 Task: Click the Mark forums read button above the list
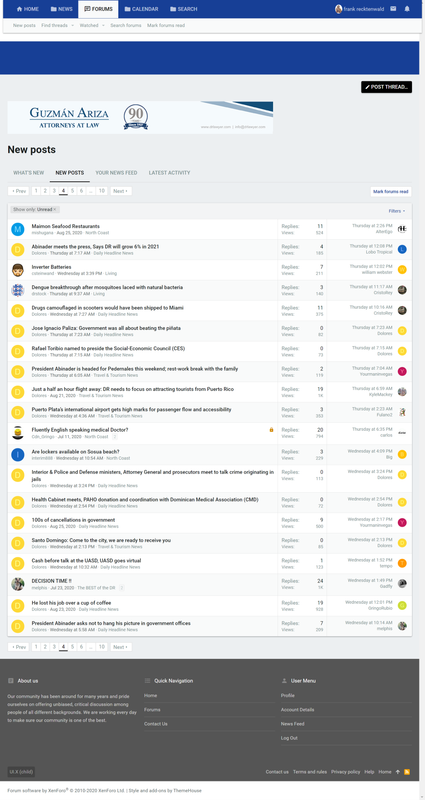(391, 191)
